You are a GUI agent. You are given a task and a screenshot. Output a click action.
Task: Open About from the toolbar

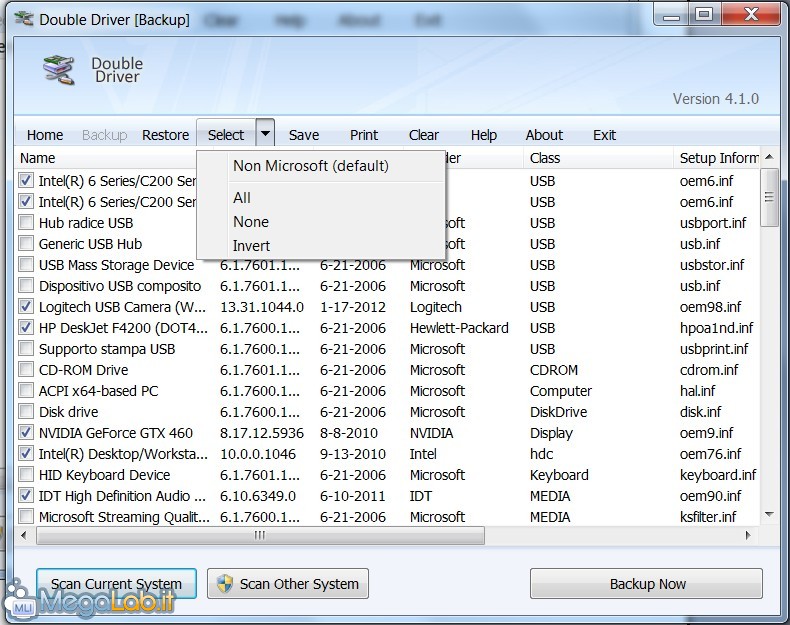point(544,135)
